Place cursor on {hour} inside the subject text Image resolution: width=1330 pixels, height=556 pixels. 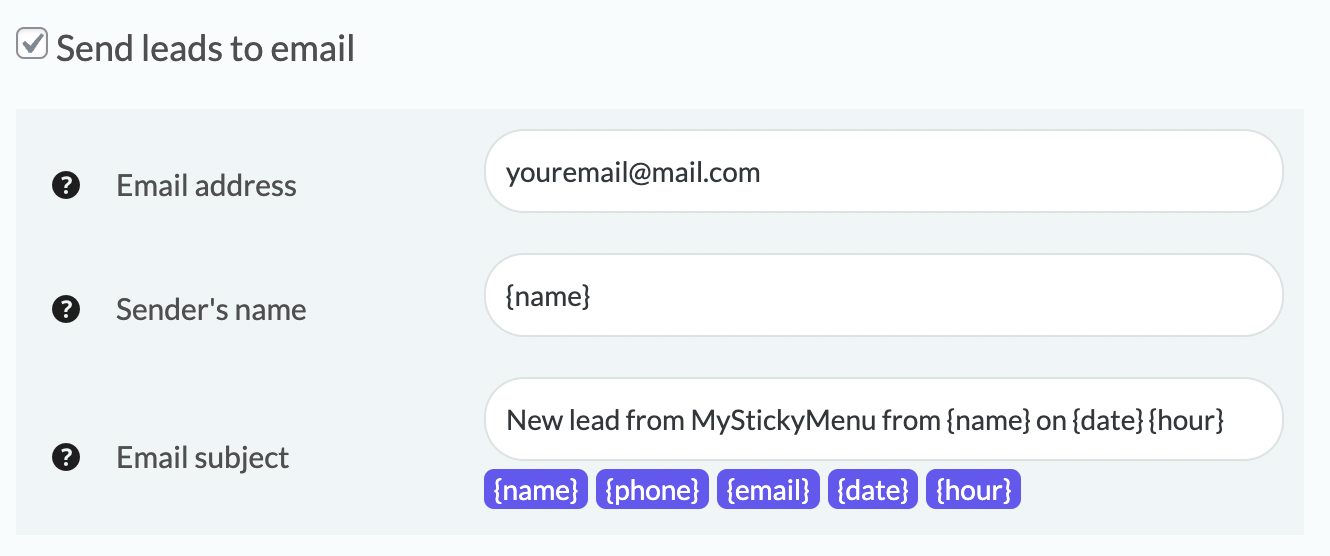pyautogui.click(x=1187, y=420)
